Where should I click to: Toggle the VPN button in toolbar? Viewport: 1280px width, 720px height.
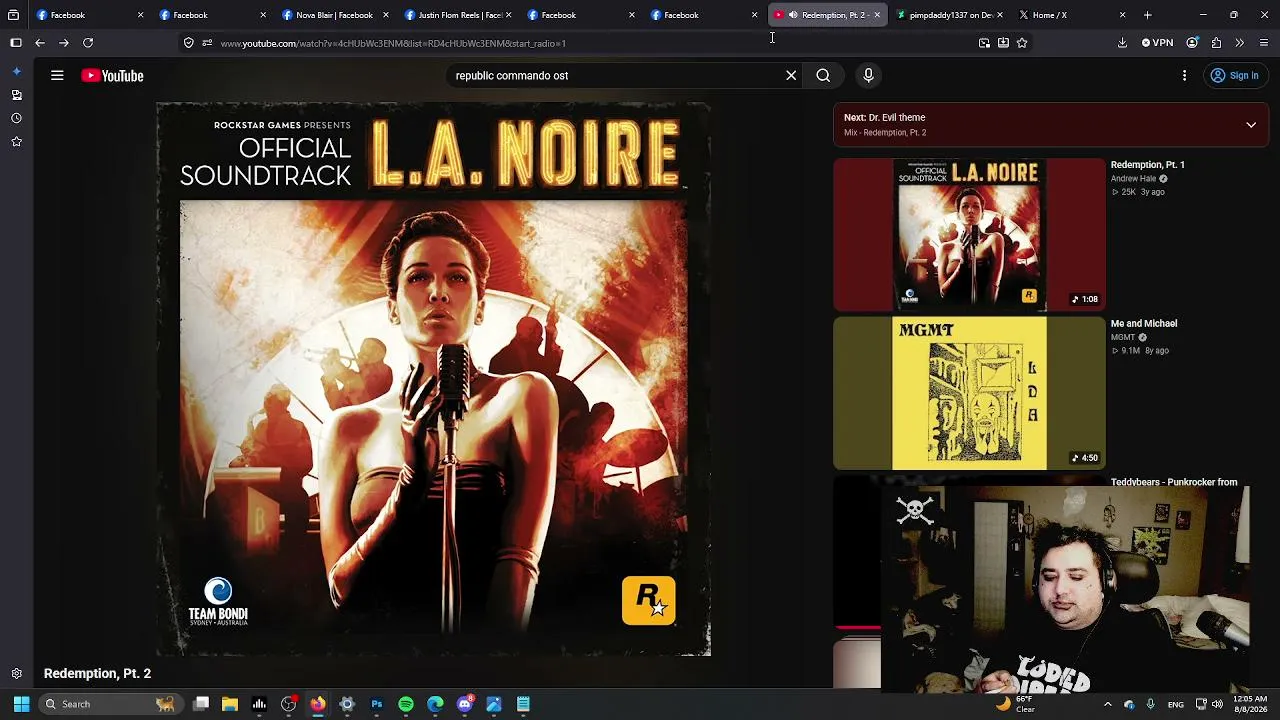coord(1157,43)
